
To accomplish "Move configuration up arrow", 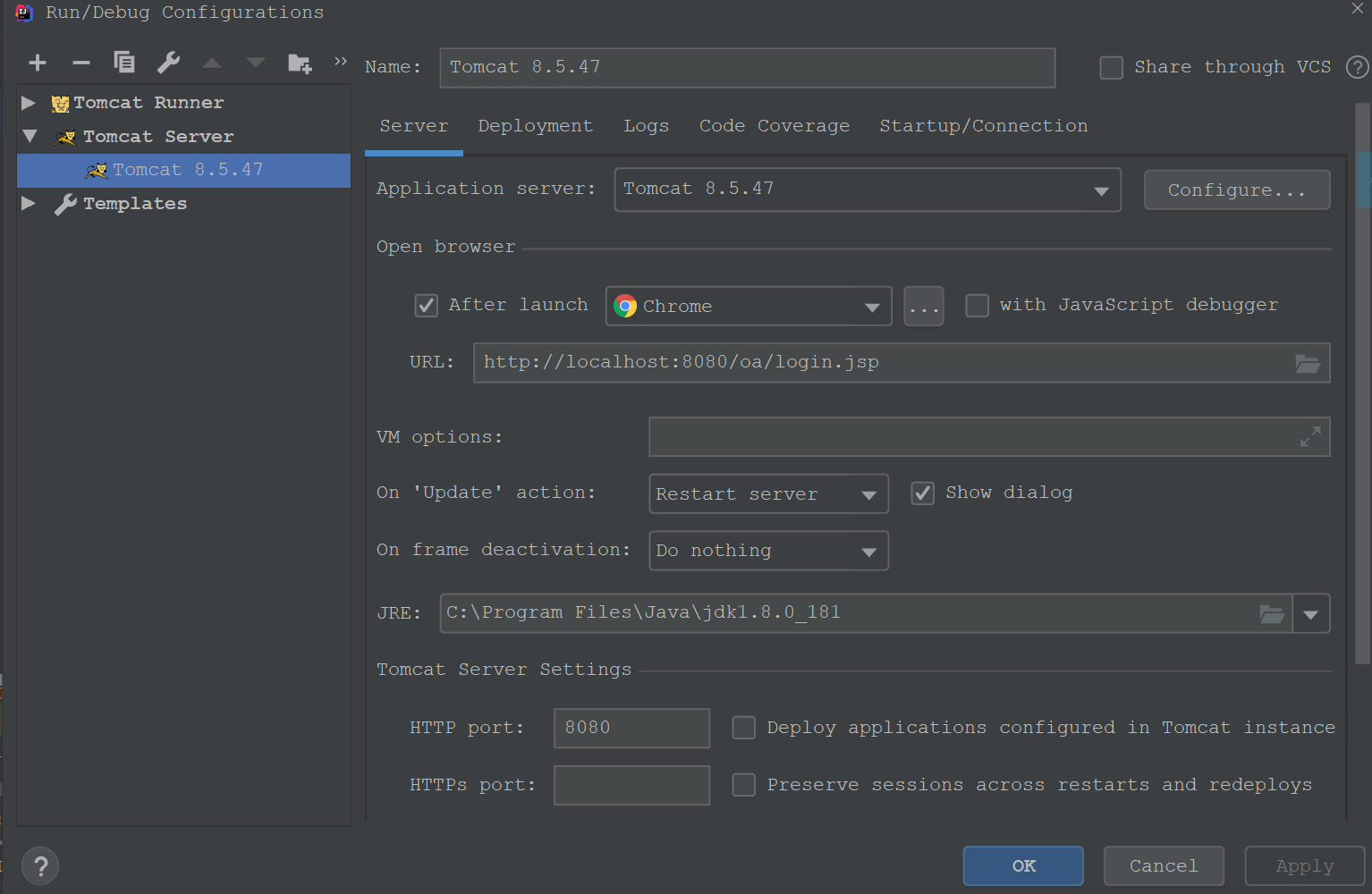I will [x=212, y=63].
